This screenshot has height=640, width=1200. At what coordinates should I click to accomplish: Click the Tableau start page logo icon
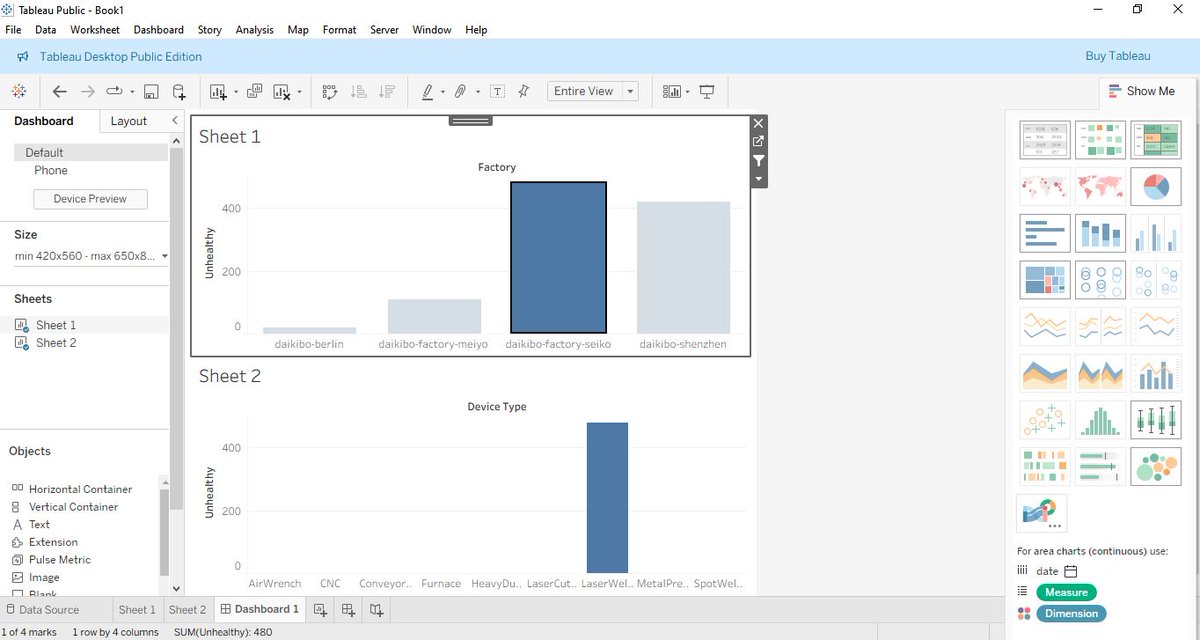click(x=19, y=91)
